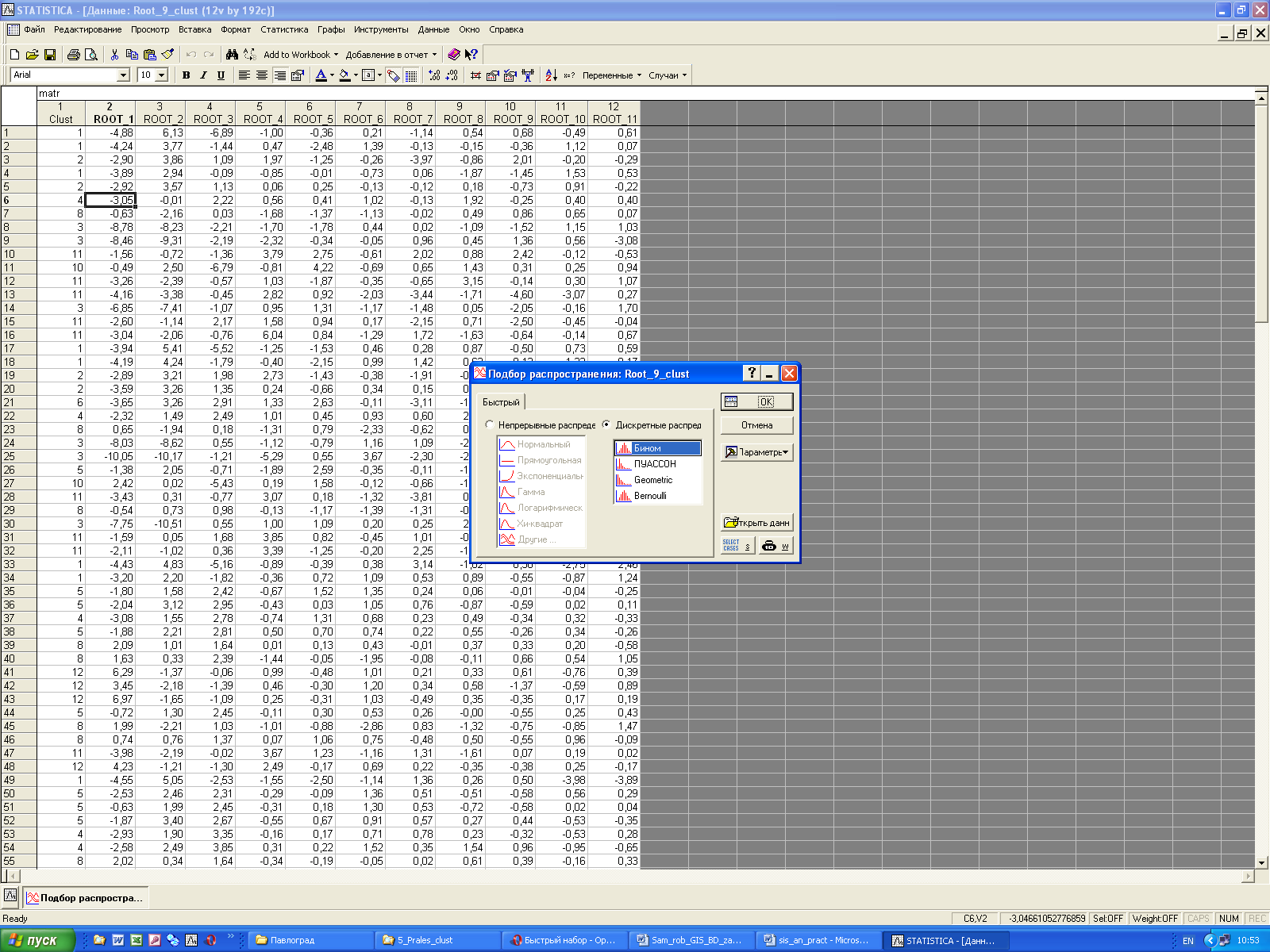Open the Файл menu

34,29
